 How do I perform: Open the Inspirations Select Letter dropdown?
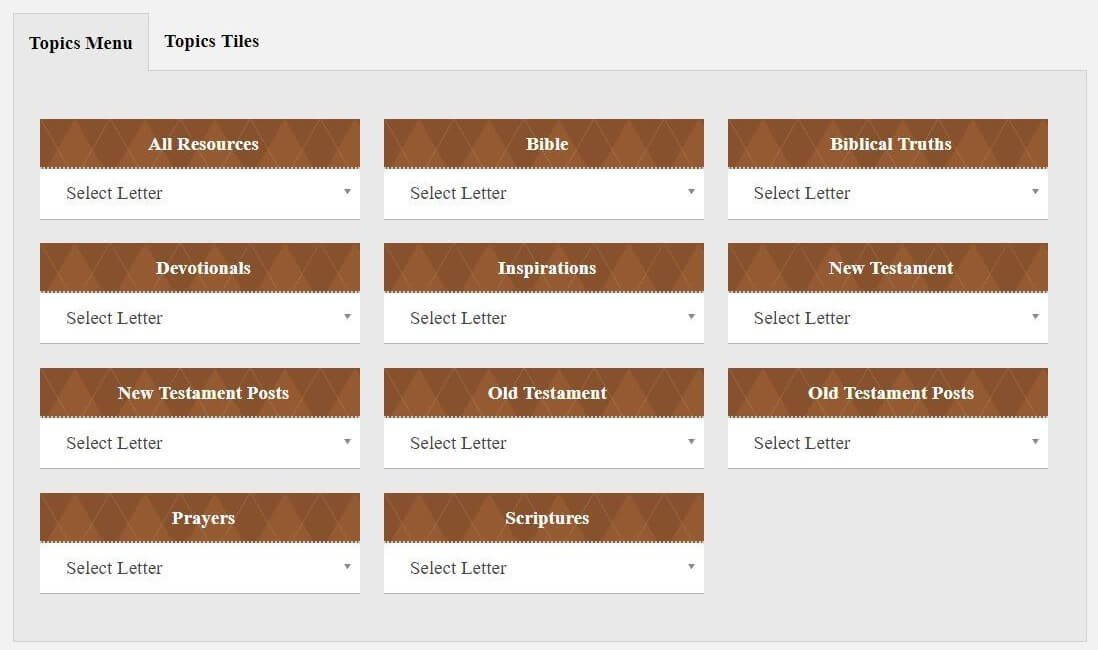pyautogui.click(x=543, y=318)
